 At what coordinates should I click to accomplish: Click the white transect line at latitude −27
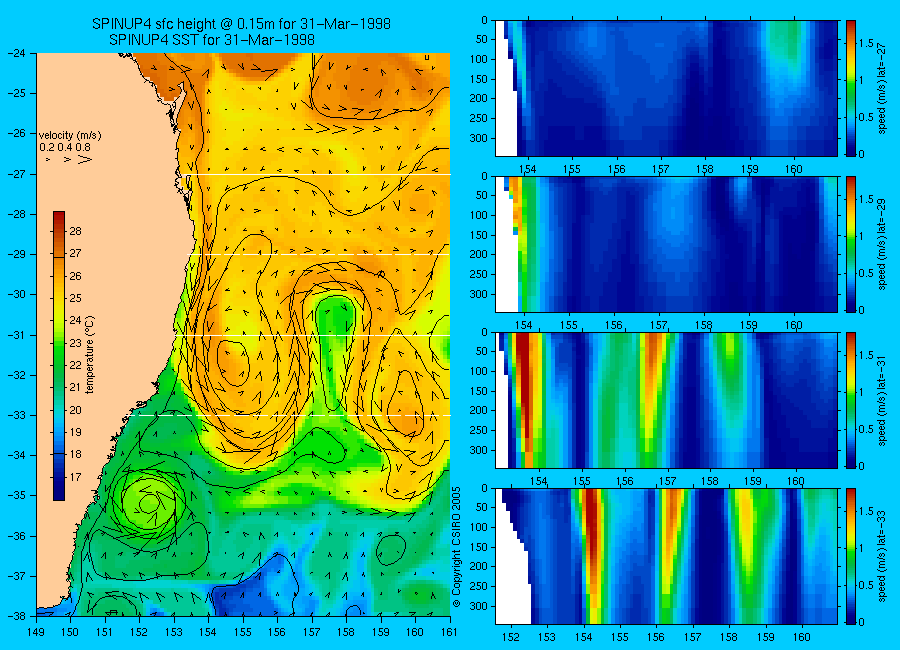click(x=321, y=174)
